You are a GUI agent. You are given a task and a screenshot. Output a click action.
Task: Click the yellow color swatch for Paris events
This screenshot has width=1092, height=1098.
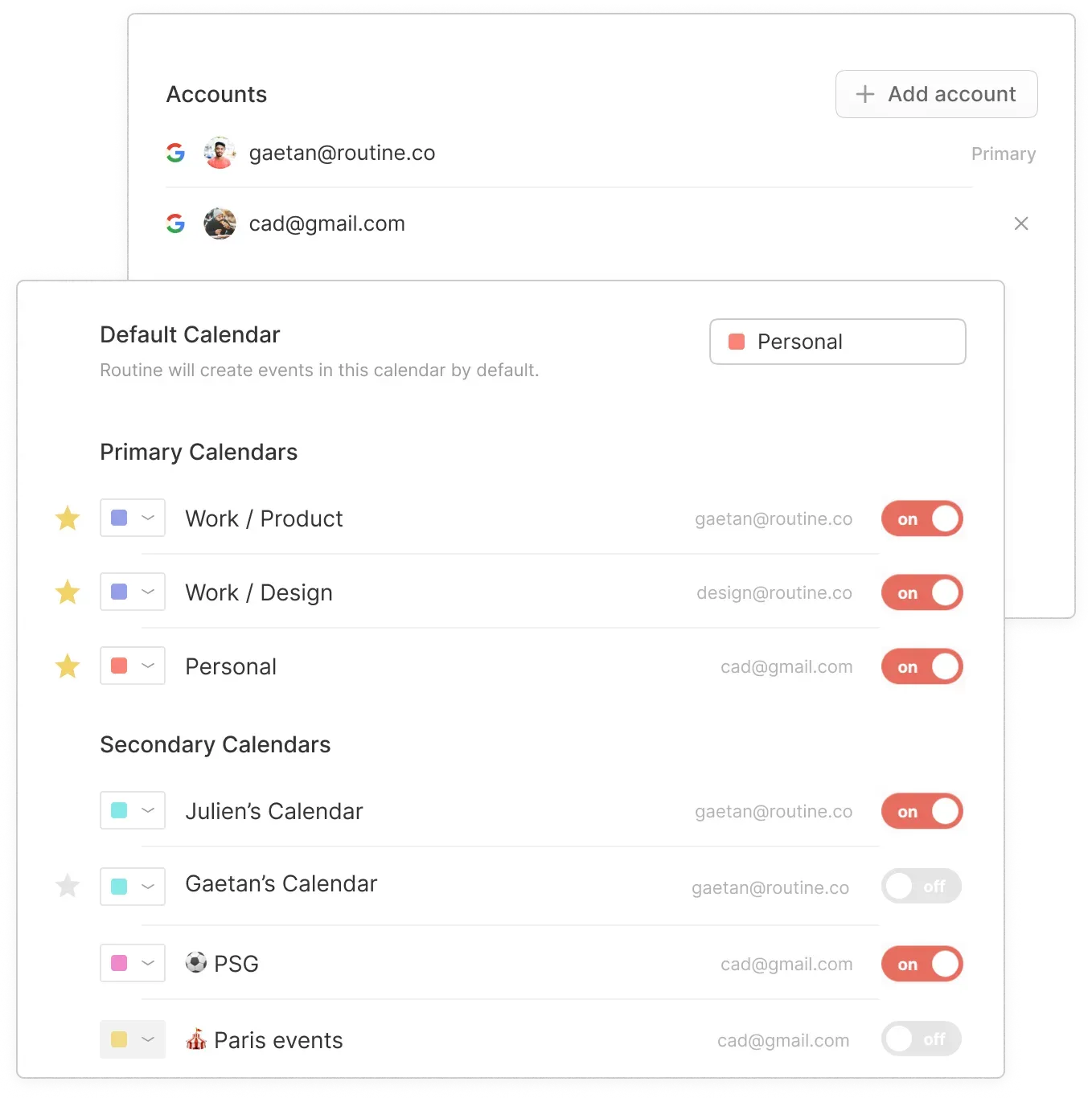click(x=119, y=1039)
